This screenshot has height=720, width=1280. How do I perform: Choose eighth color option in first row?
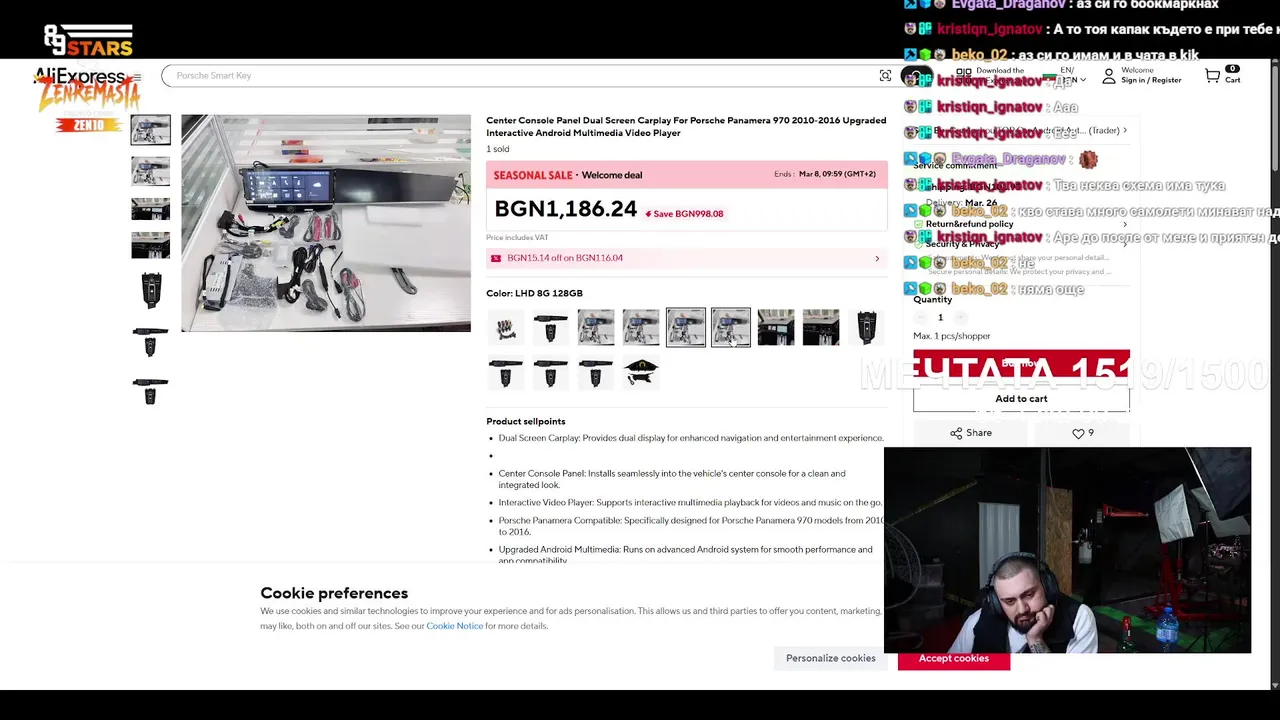coord(821,327)
